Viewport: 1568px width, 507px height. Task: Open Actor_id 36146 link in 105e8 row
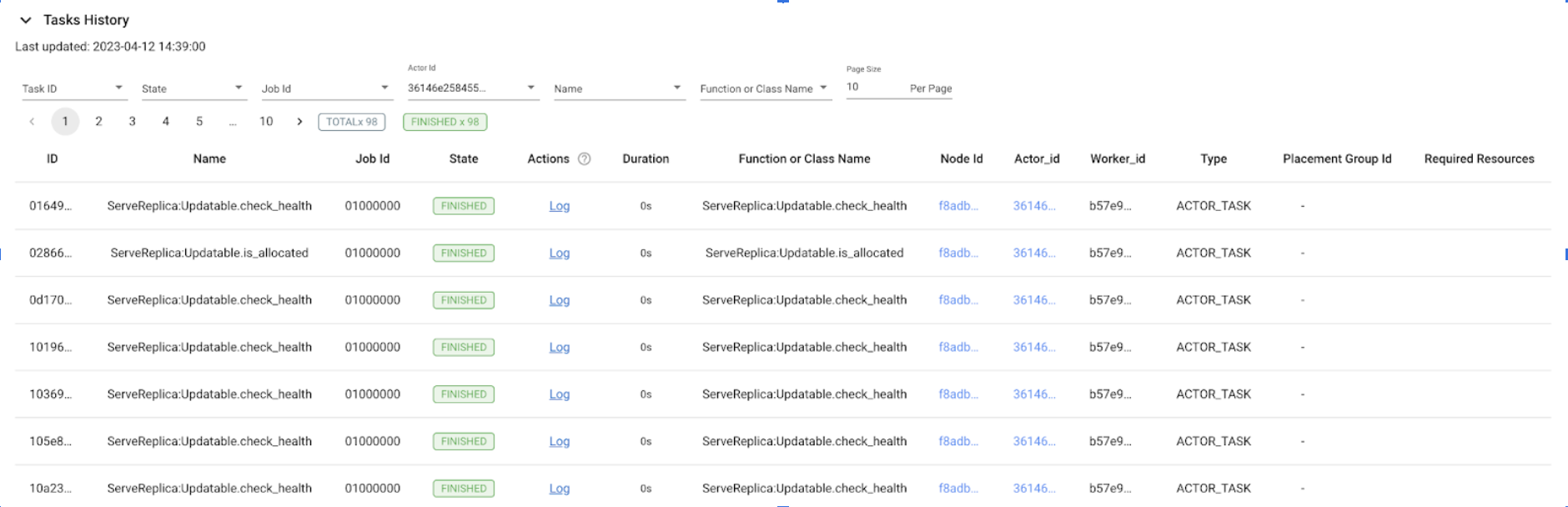point(1034,441)
